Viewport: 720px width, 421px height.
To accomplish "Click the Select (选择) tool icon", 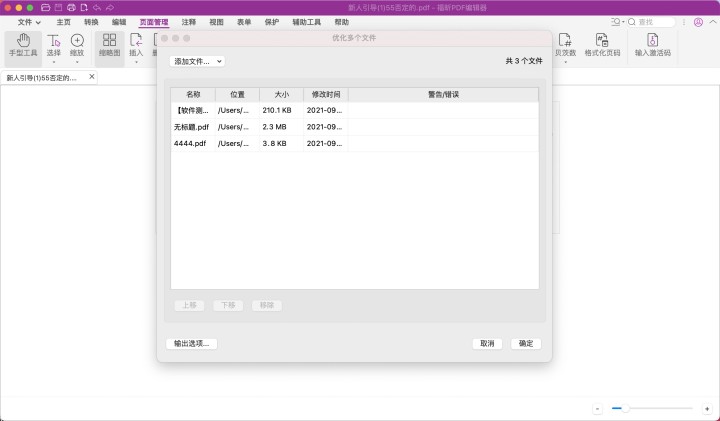I will tap(54, 41).
